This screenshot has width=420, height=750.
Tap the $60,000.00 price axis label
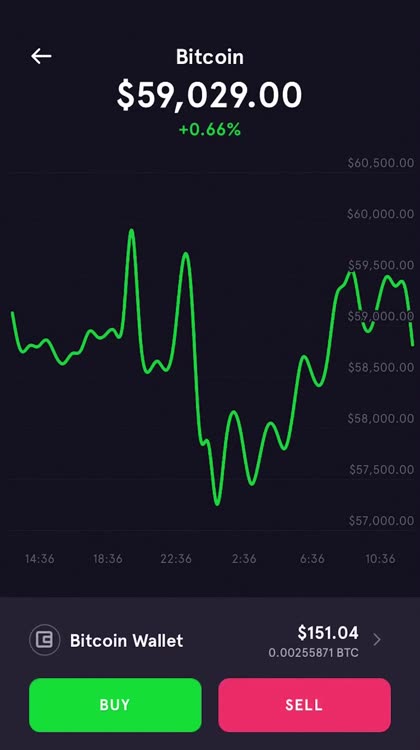click(x=381, y=214)
